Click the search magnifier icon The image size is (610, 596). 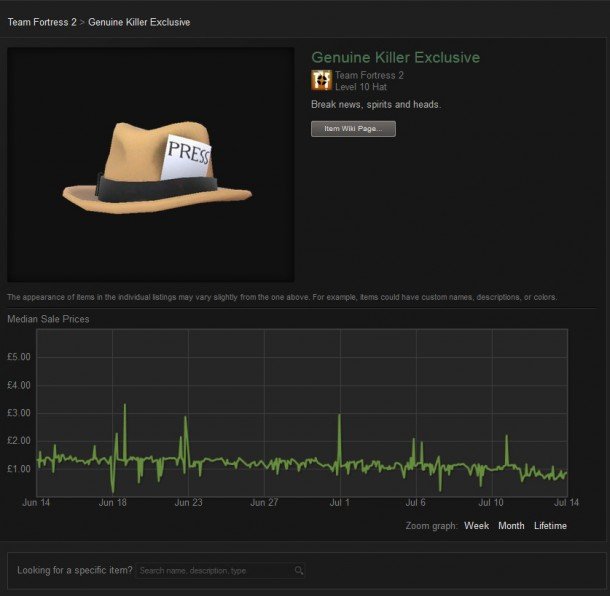tap(298, 570)
